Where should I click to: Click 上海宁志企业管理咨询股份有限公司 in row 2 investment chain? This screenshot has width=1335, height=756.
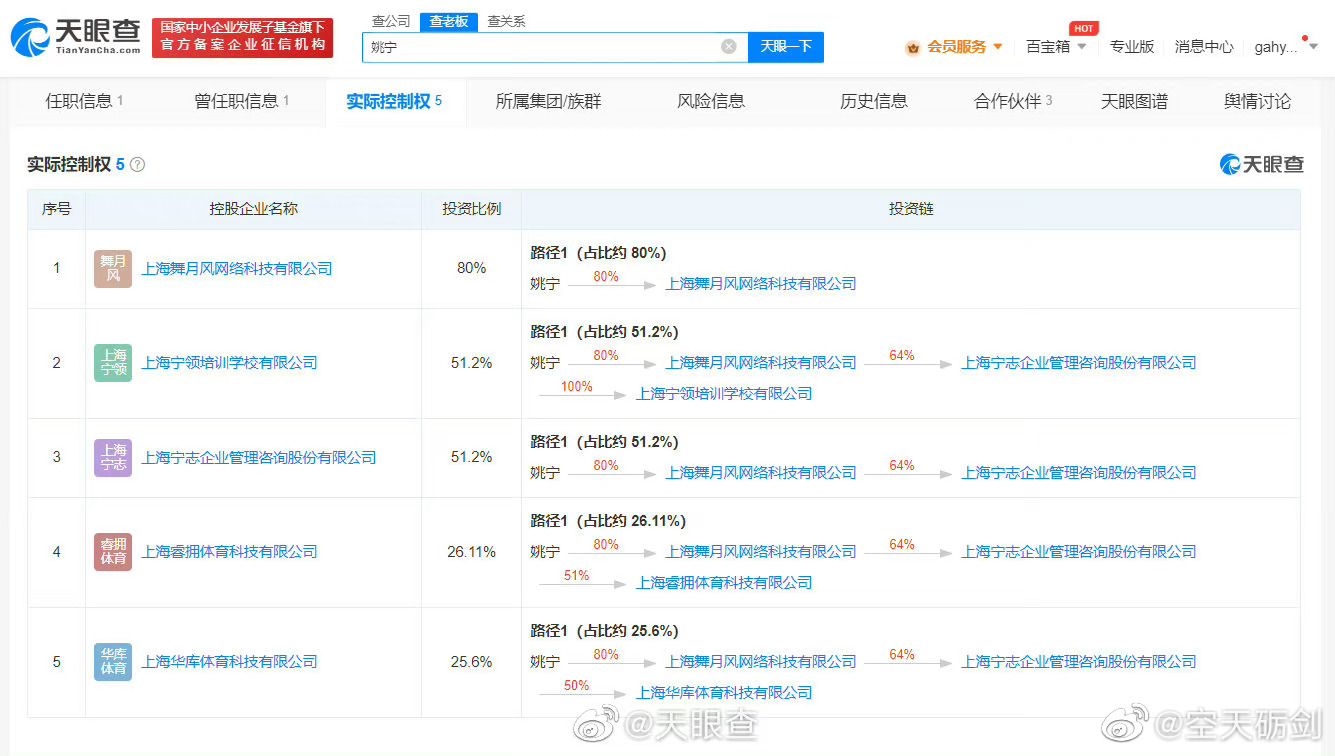coord(1079,363)
